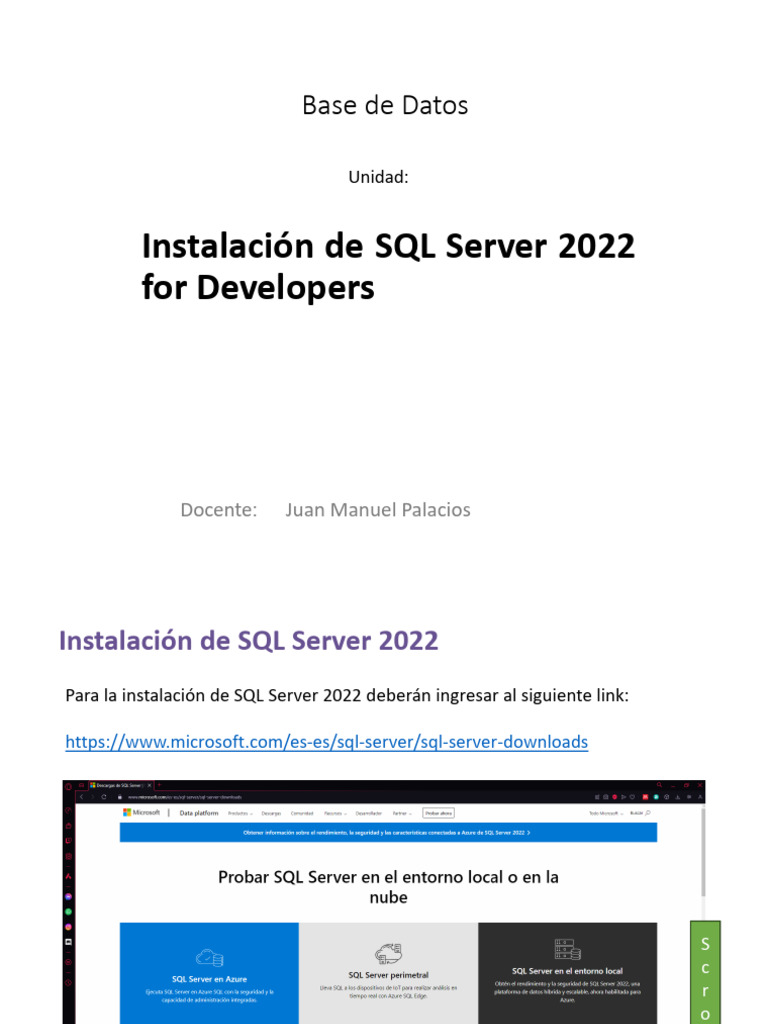Open a new tab with plus icon
Image resolution: width=768 pixels, height=1024 pixels.
pyautogui.click(x=159, y=785)
